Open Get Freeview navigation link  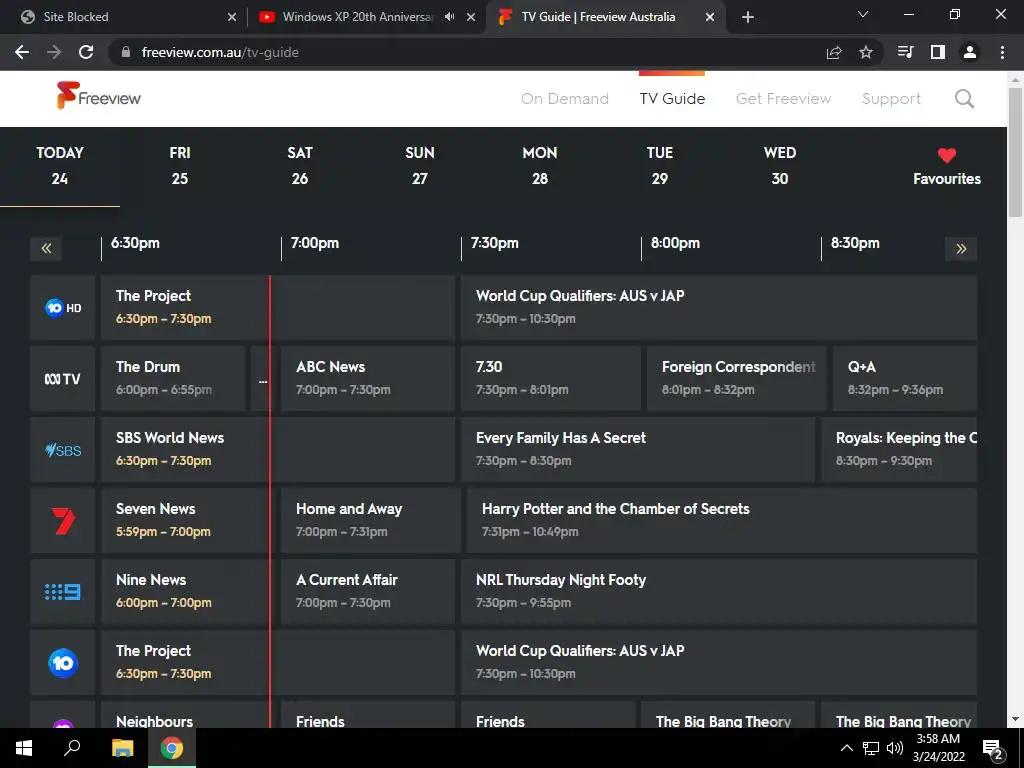(783, 99)
